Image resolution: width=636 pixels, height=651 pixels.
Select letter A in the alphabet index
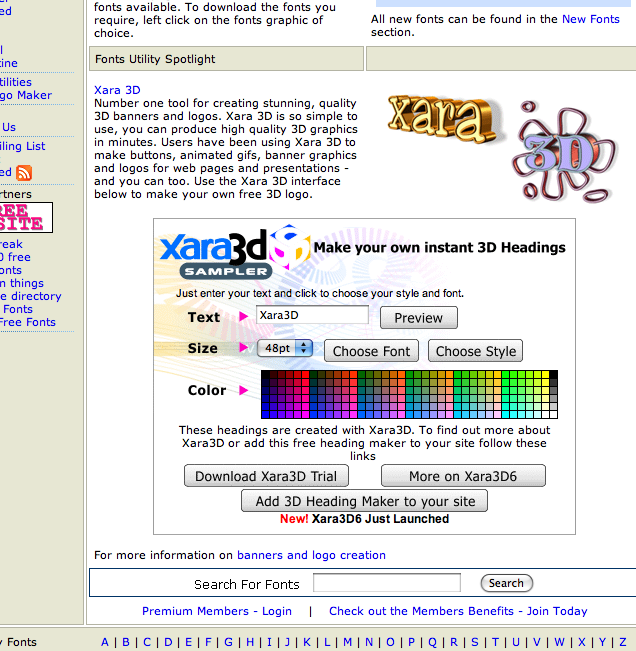click(x=105, y=642)
